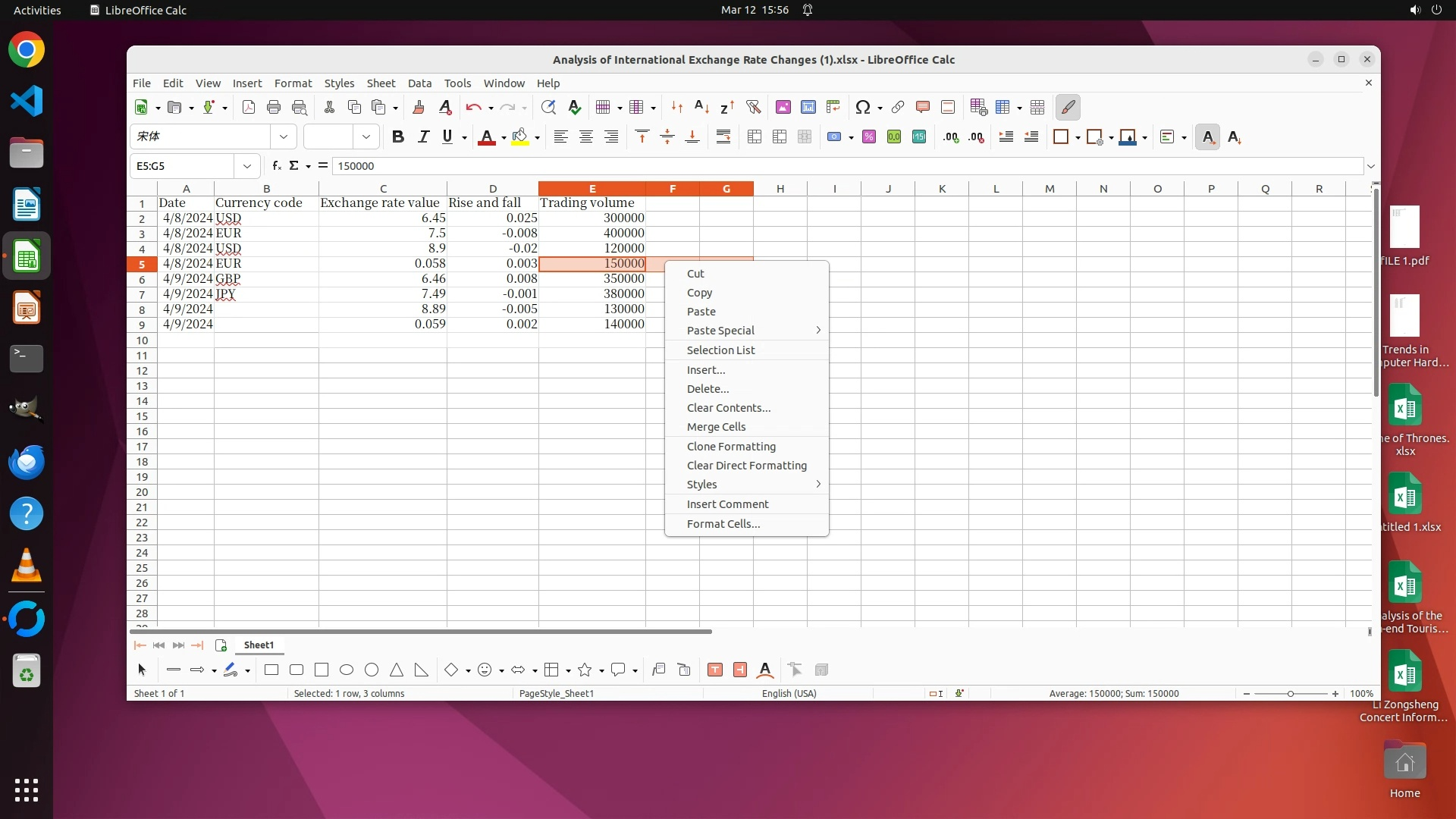Click Clear Contents... in context menu
Viewport: 1456px width, 819px height.
click(x=728, y=408)
